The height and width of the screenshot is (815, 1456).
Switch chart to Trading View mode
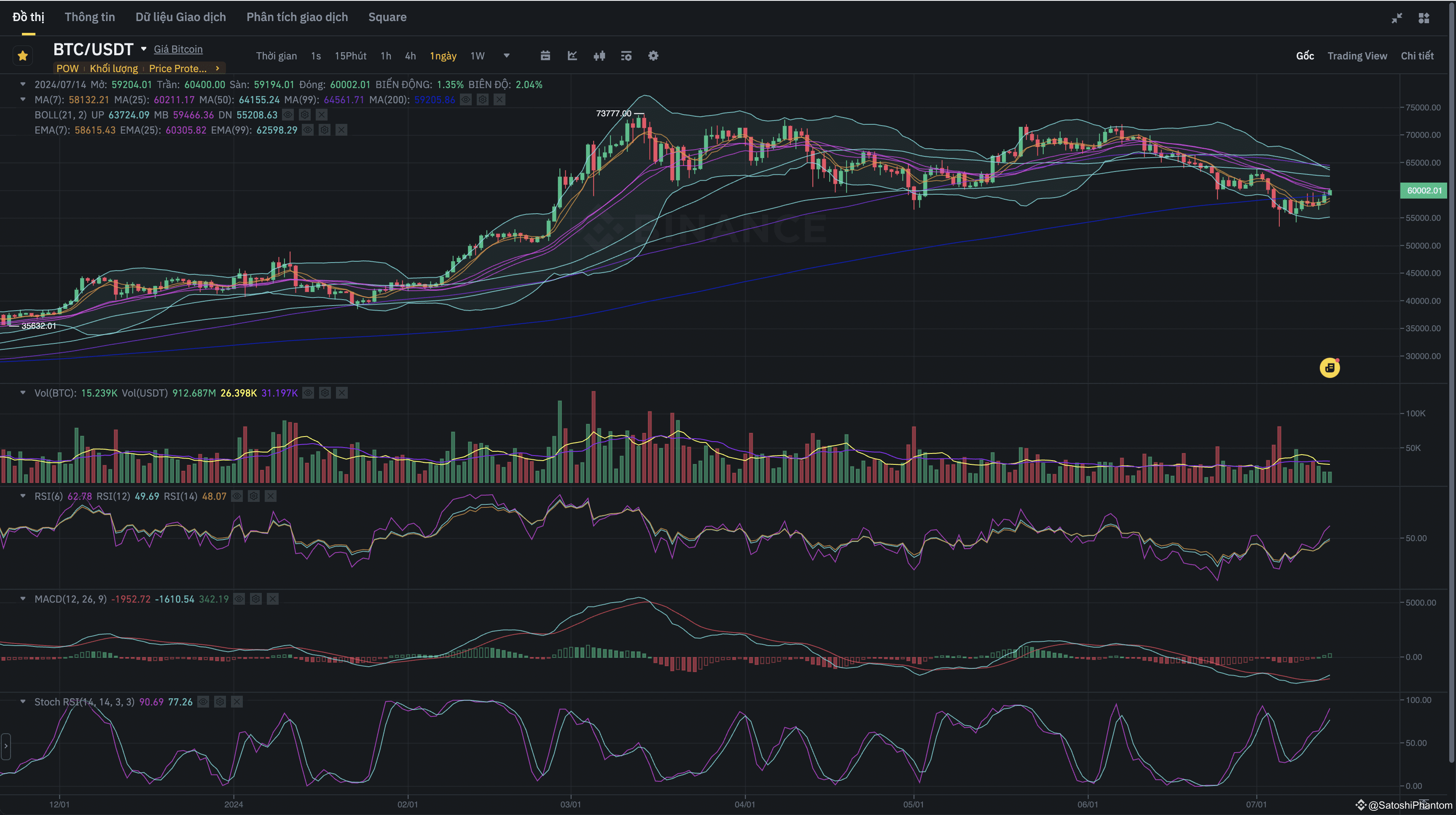pos(1357,55)
